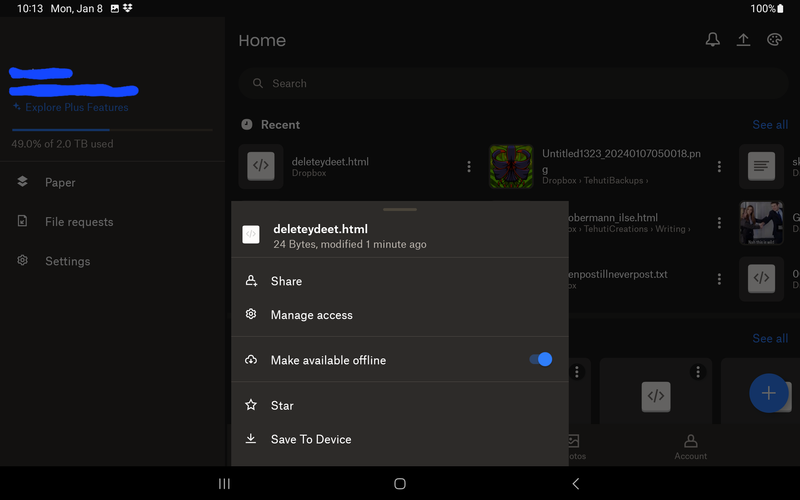The height and width of the screenshot is (500, 800).
Task: Open the notifications bell icon
Action: point(713,40)
